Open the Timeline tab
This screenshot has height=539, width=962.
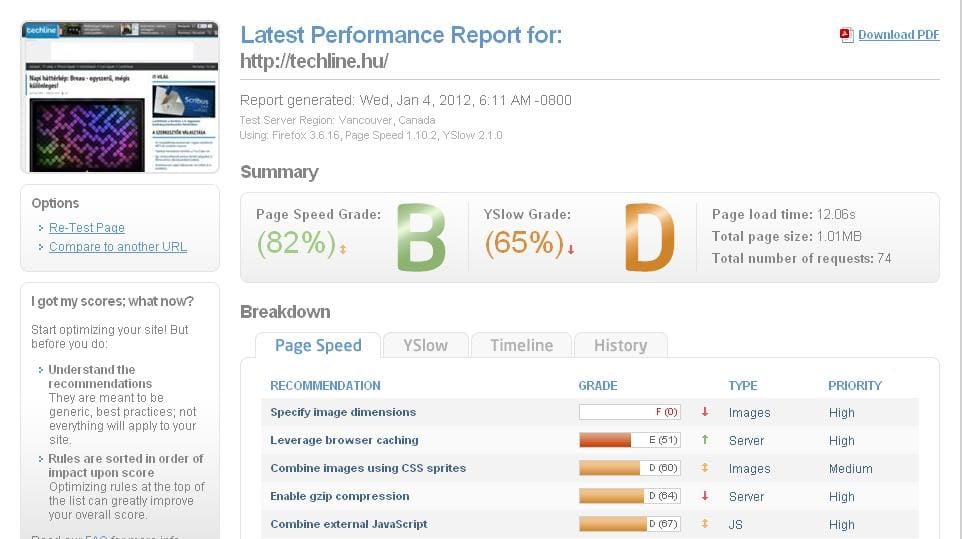[x=521, y=345]
